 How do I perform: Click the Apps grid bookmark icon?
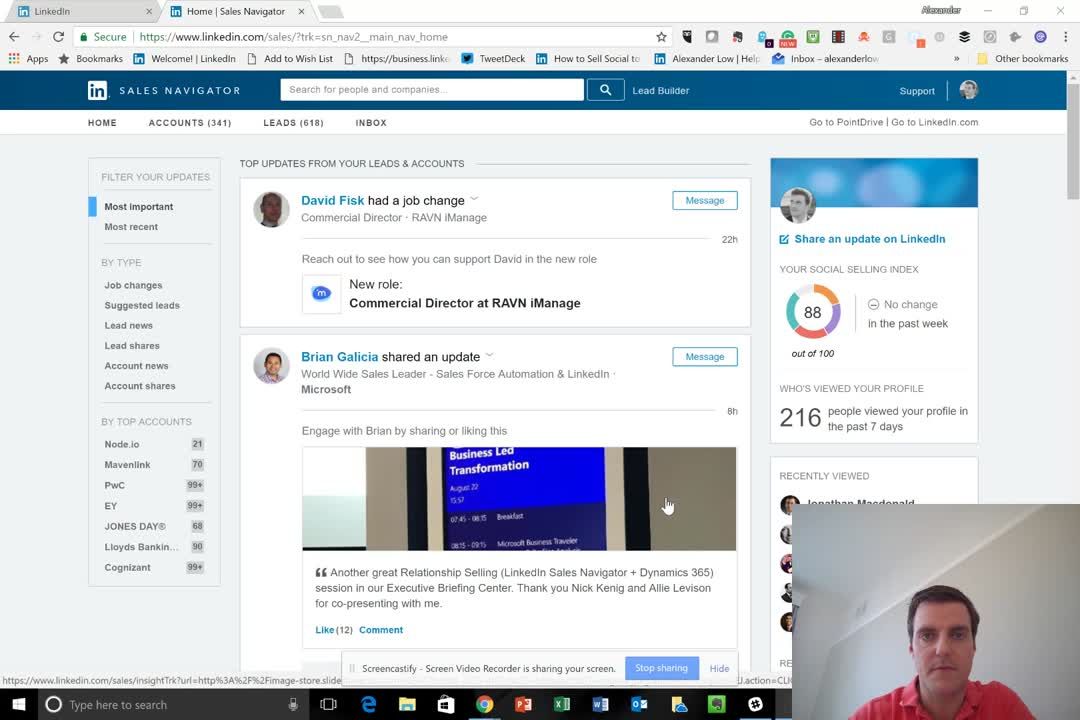click(x=14, y=59)
